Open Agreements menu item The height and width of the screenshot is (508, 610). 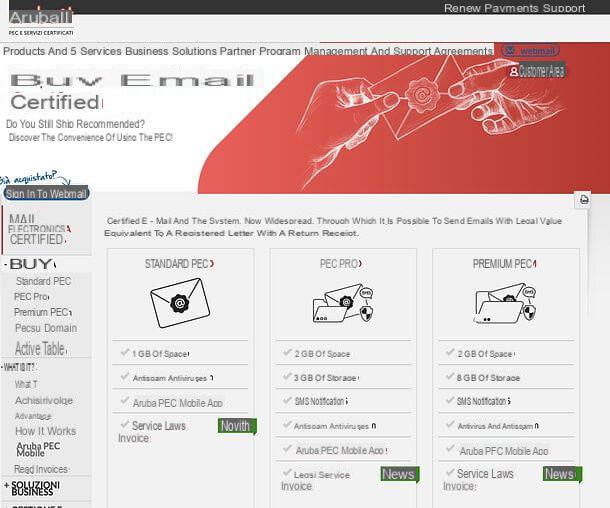point(463,51)
